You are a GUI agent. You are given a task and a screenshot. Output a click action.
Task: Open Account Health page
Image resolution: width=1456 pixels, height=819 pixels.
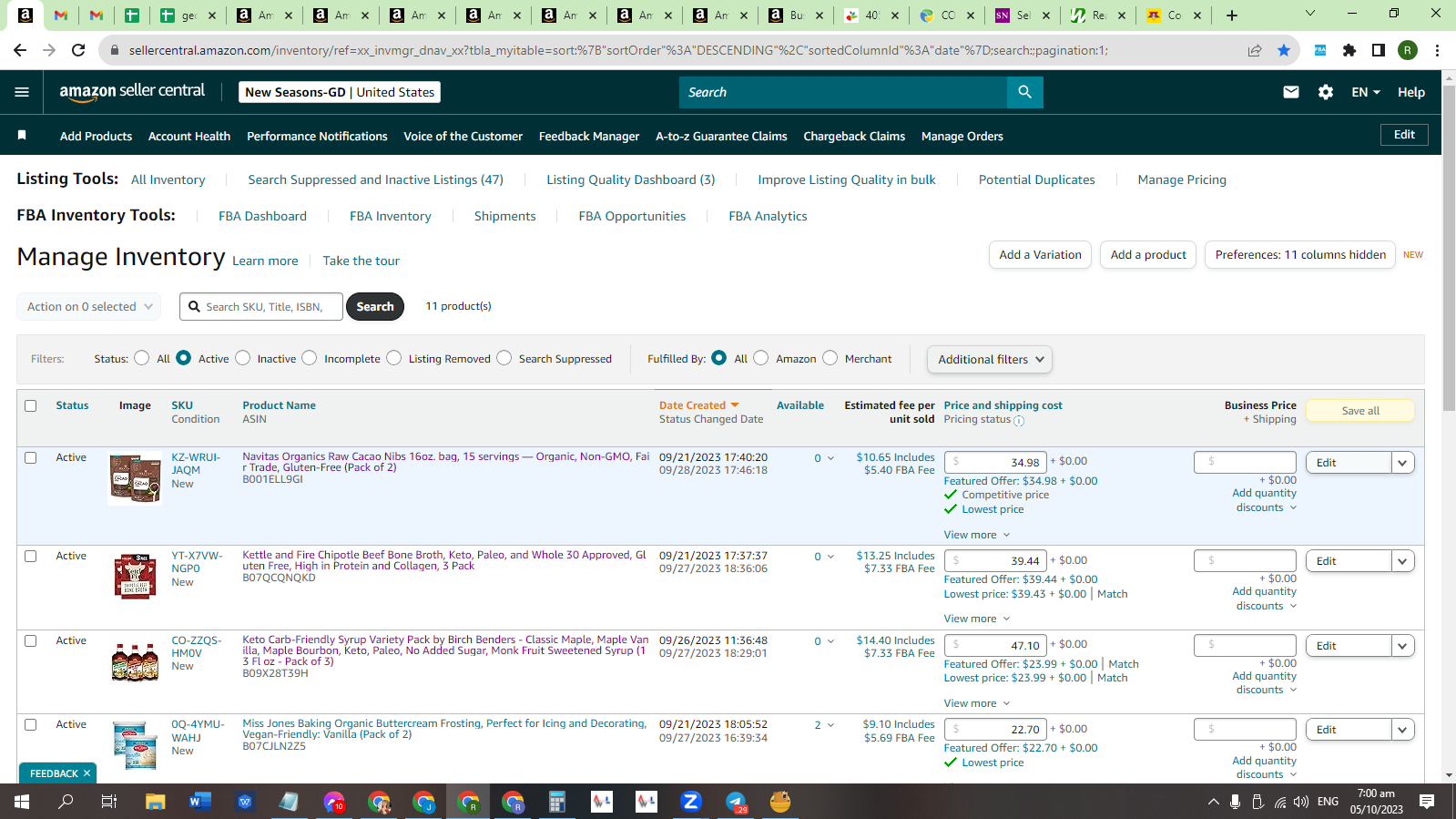pos(189,136)
